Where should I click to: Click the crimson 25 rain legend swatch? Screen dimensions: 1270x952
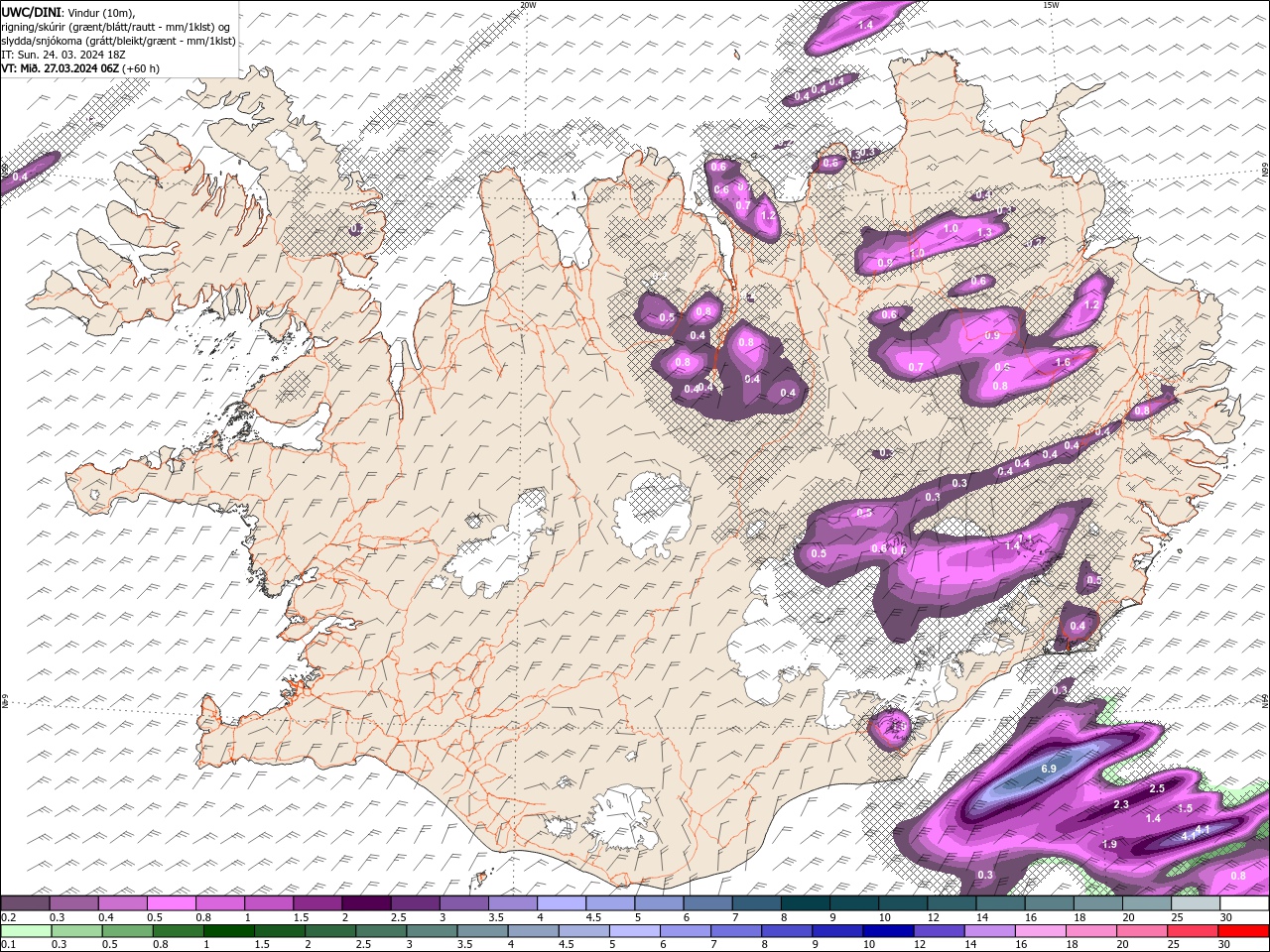coord(1193,931)
